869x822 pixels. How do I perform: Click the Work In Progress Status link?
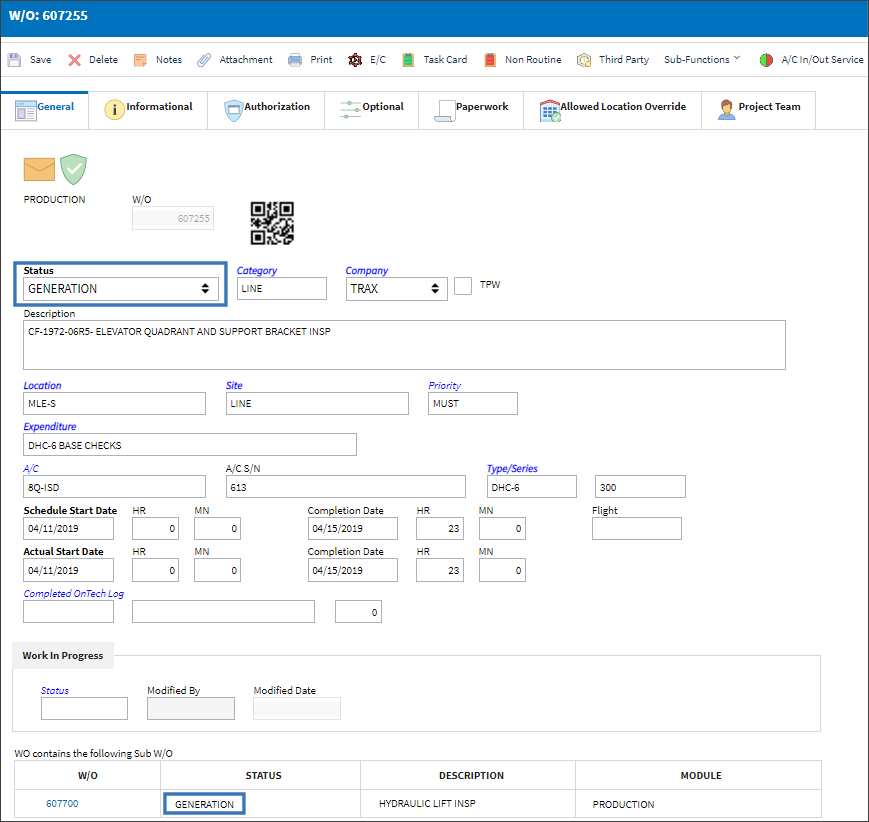55,690
